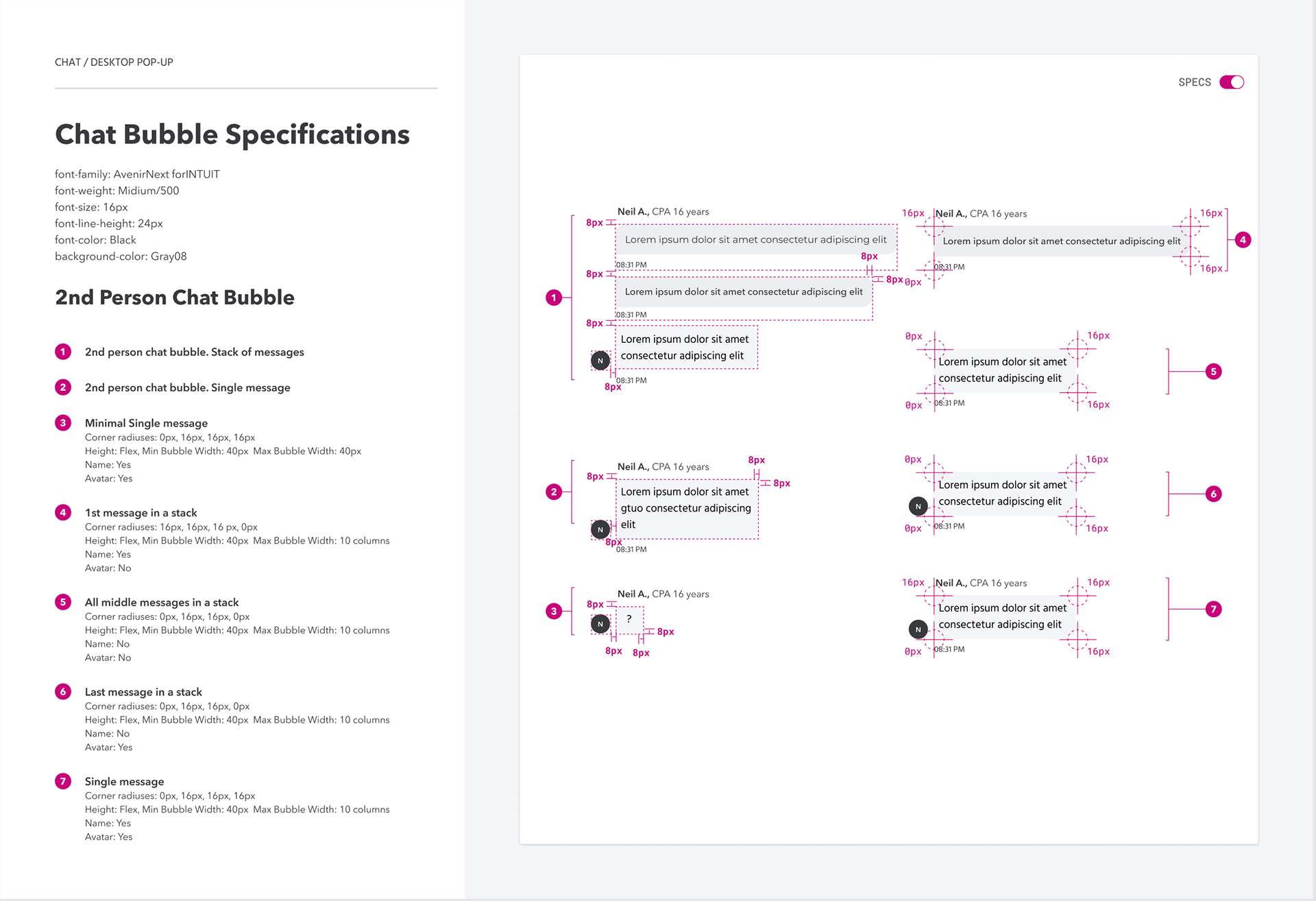Select callout badge 4 next to the first stack message

[1243, 240]
